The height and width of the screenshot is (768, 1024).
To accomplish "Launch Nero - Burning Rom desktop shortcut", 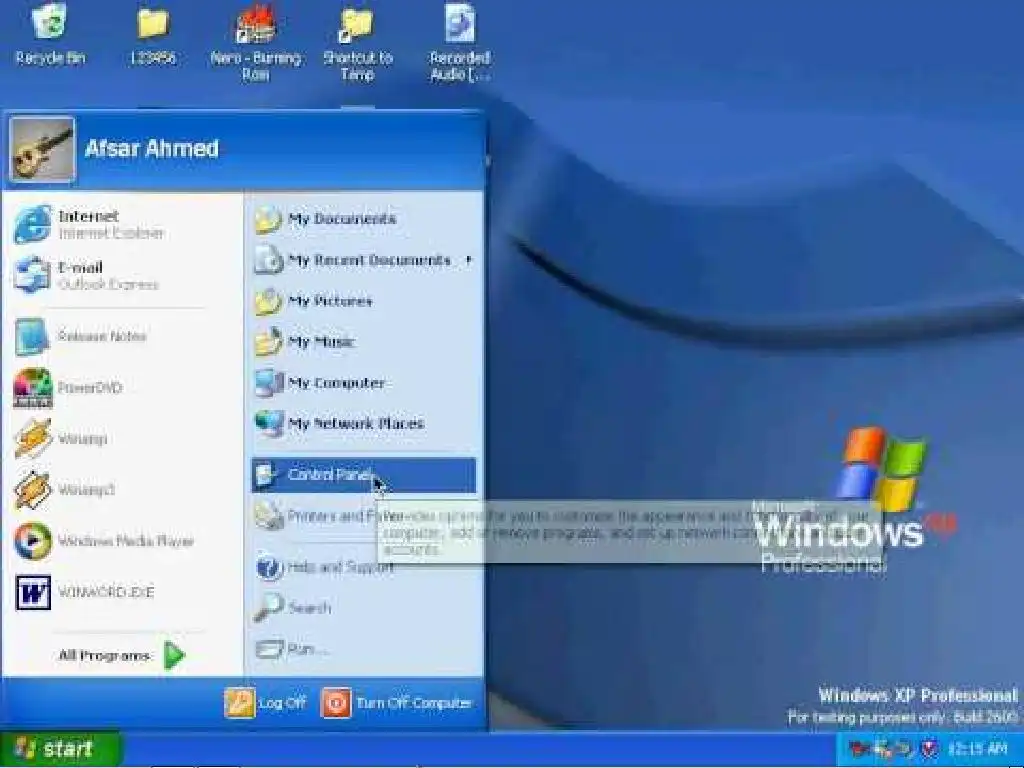I will pos(255,42).
